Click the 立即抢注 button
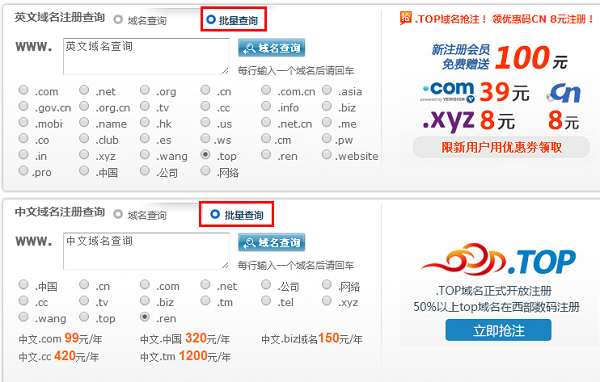This screenshot has width=600, height=382. 498,330
